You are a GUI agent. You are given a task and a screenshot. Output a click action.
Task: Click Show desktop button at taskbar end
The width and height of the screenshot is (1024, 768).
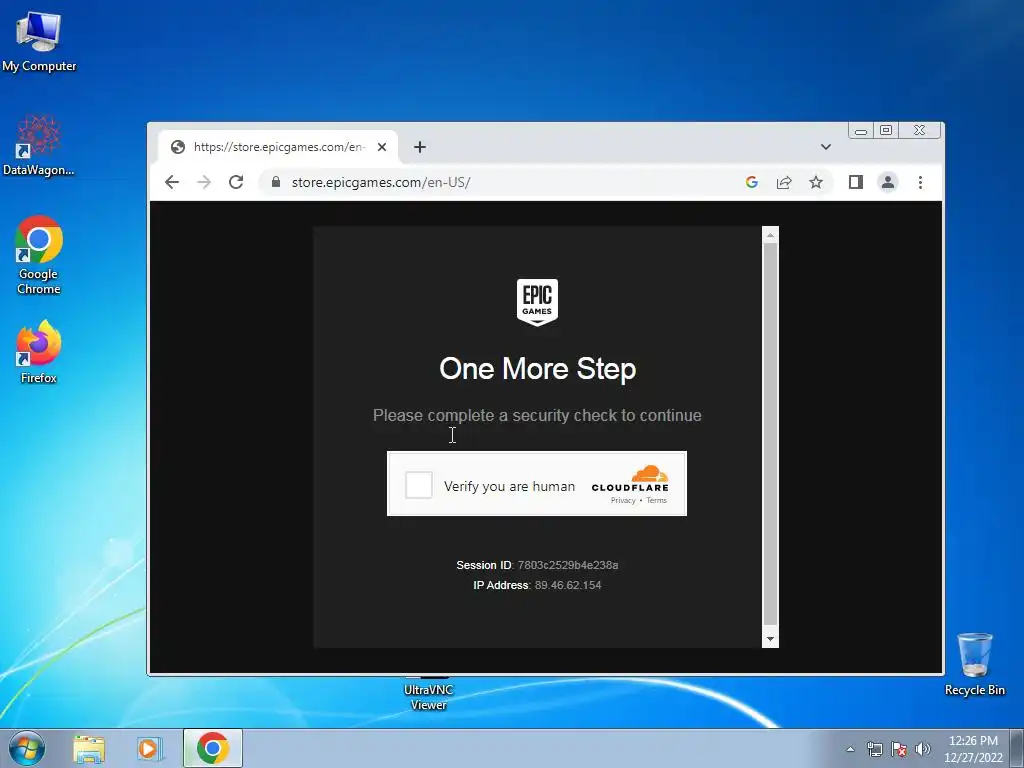pos(1017,748)
